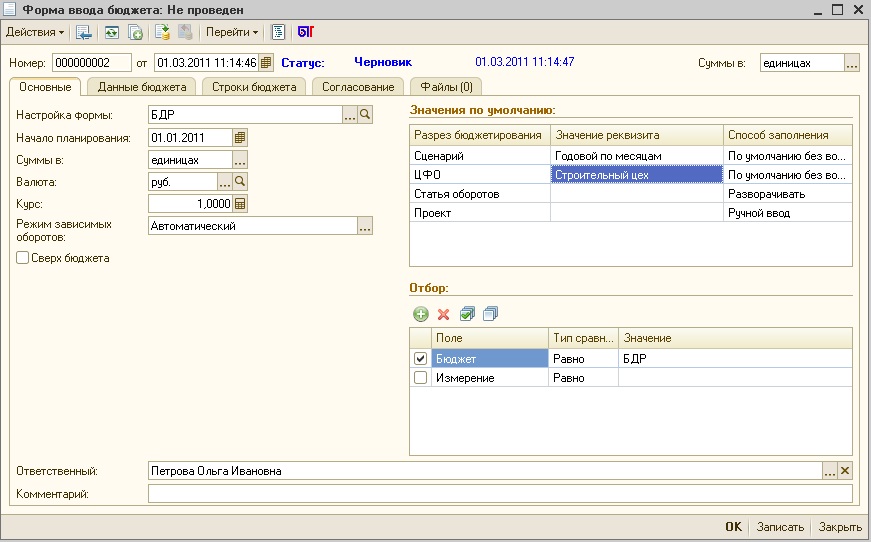Click the Автоматический mode field
The height and width of the screenshot is (542, 871).
pos(253,226)
